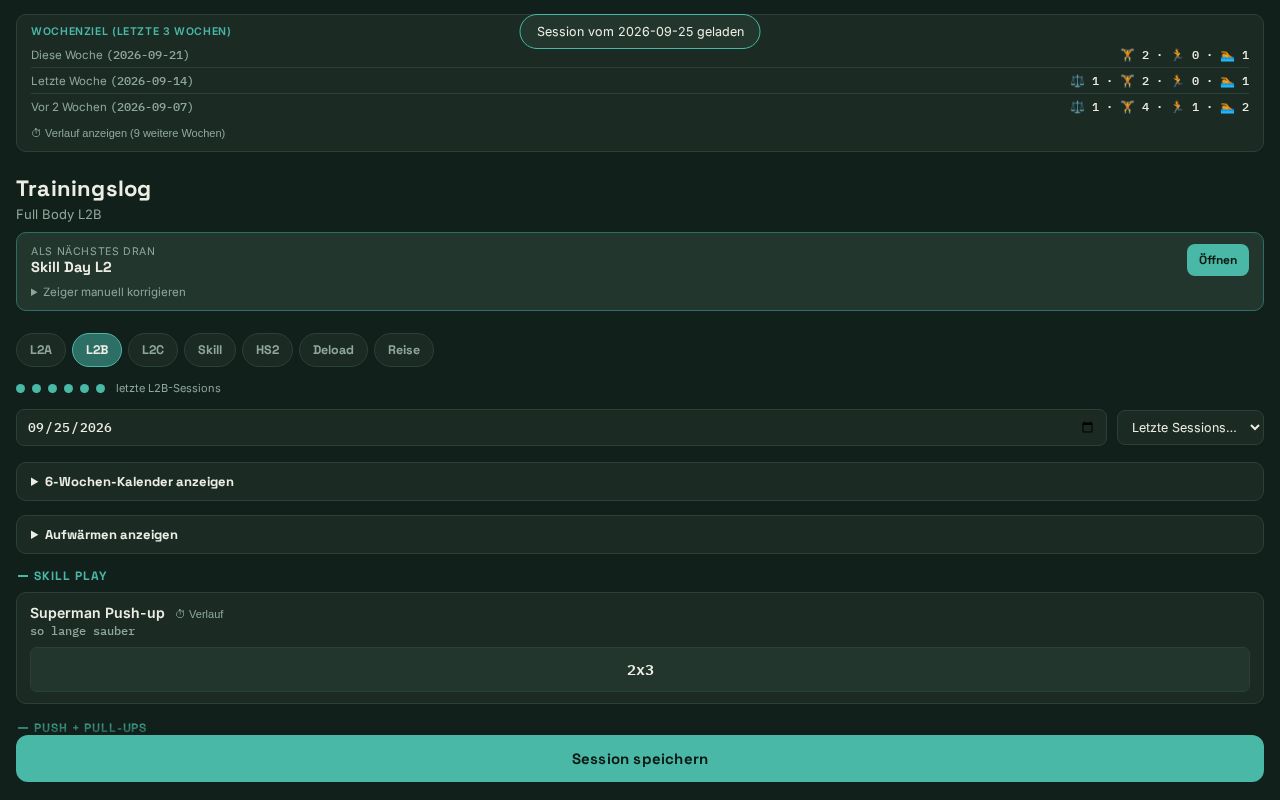Choose the Reise tab

(x=404, y=350)
